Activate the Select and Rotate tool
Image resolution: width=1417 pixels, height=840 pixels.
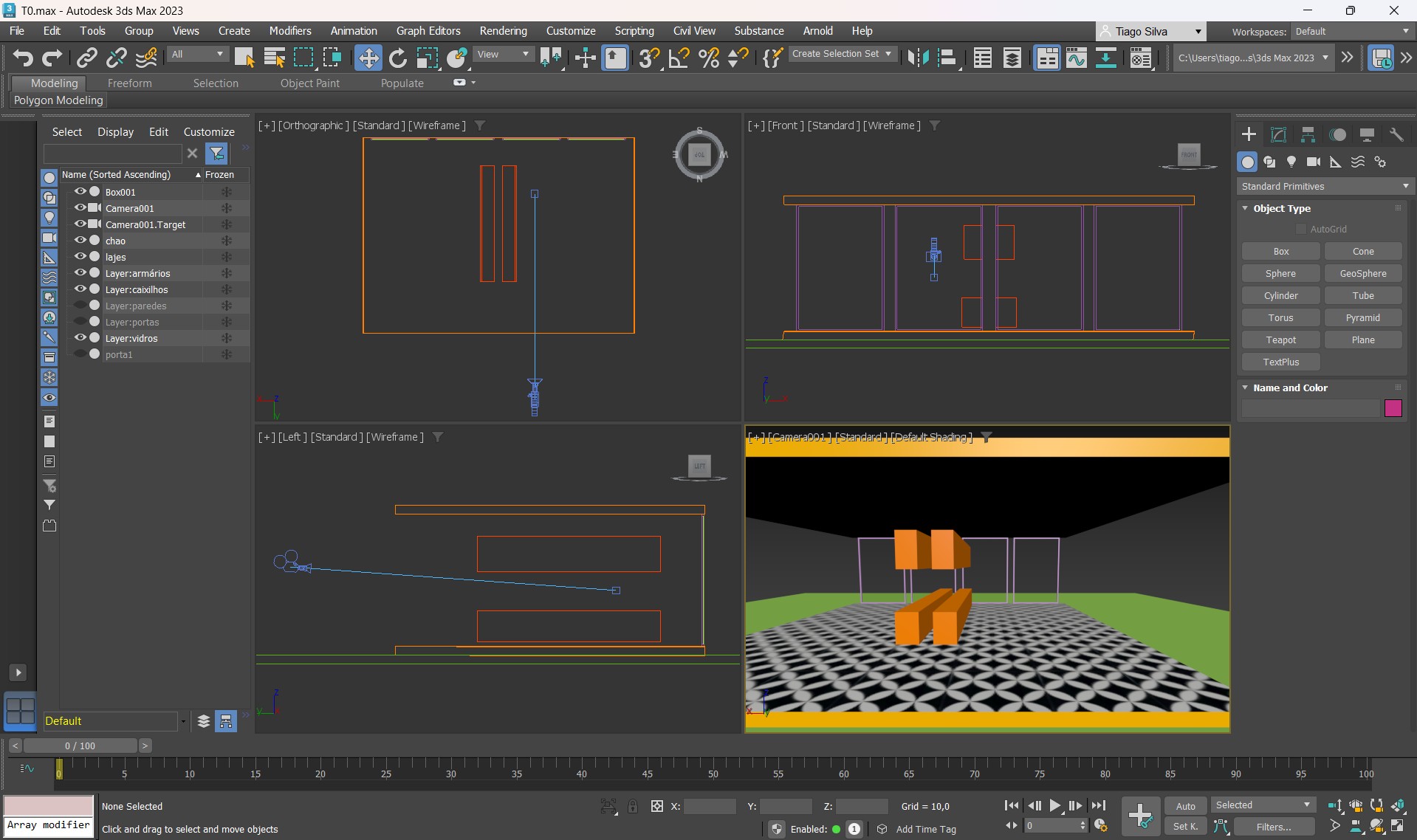[397, 58]
